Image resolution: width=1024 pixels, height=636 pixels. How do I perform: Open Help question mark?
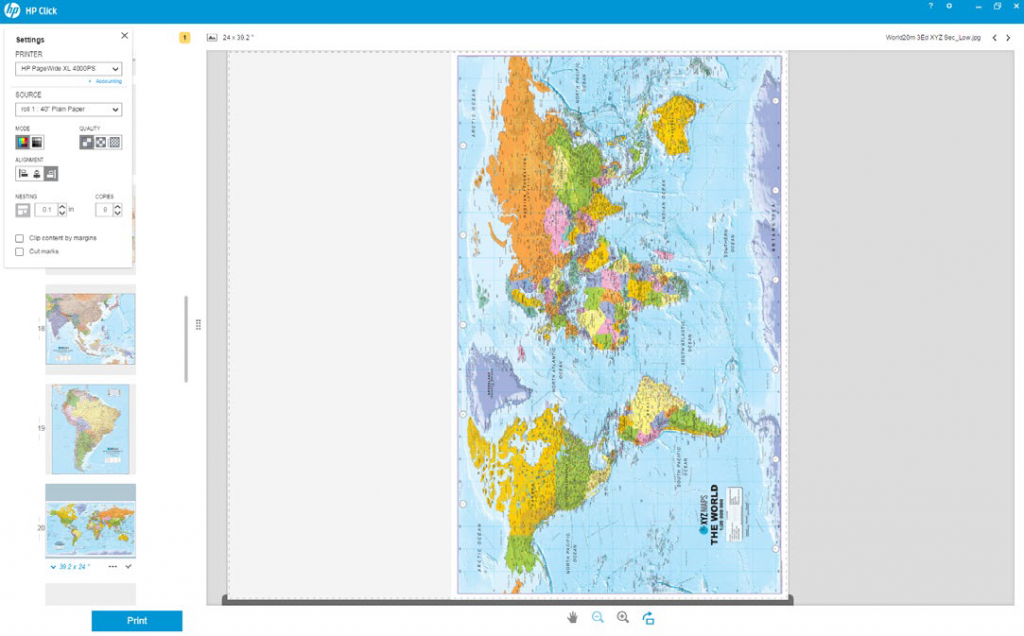[x=931, y=6]
